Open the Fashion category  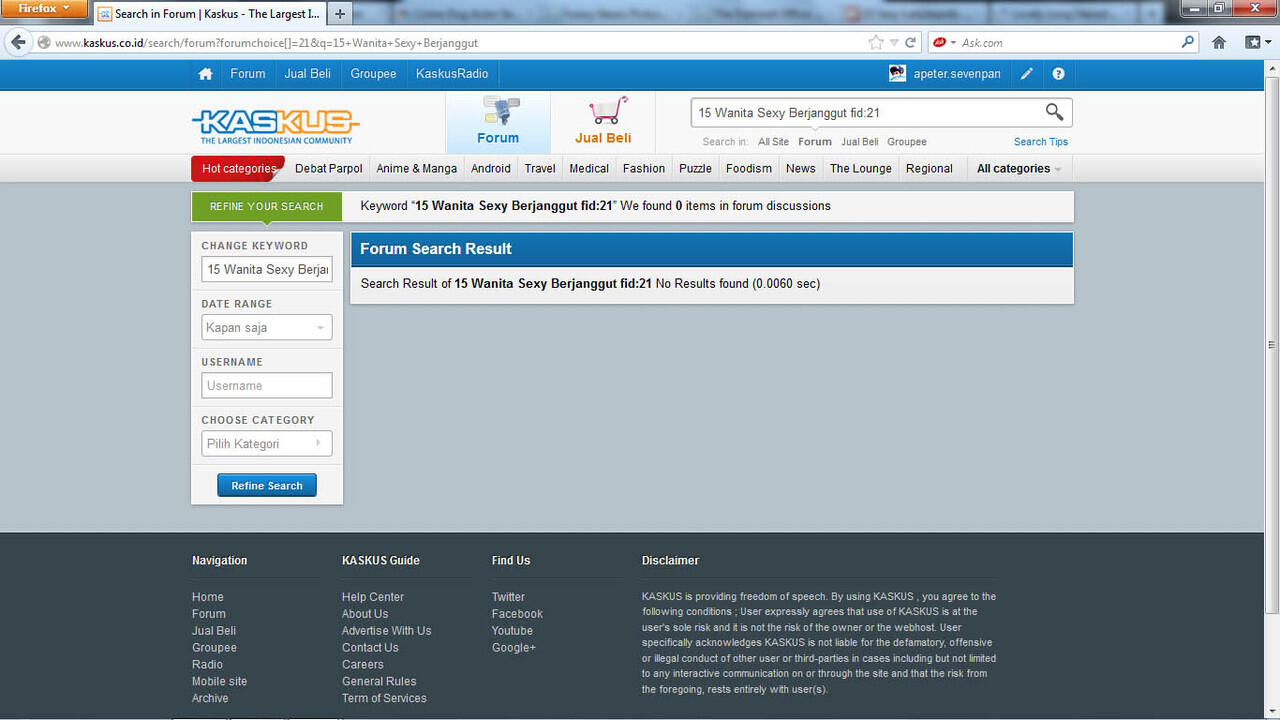(644, 168)
